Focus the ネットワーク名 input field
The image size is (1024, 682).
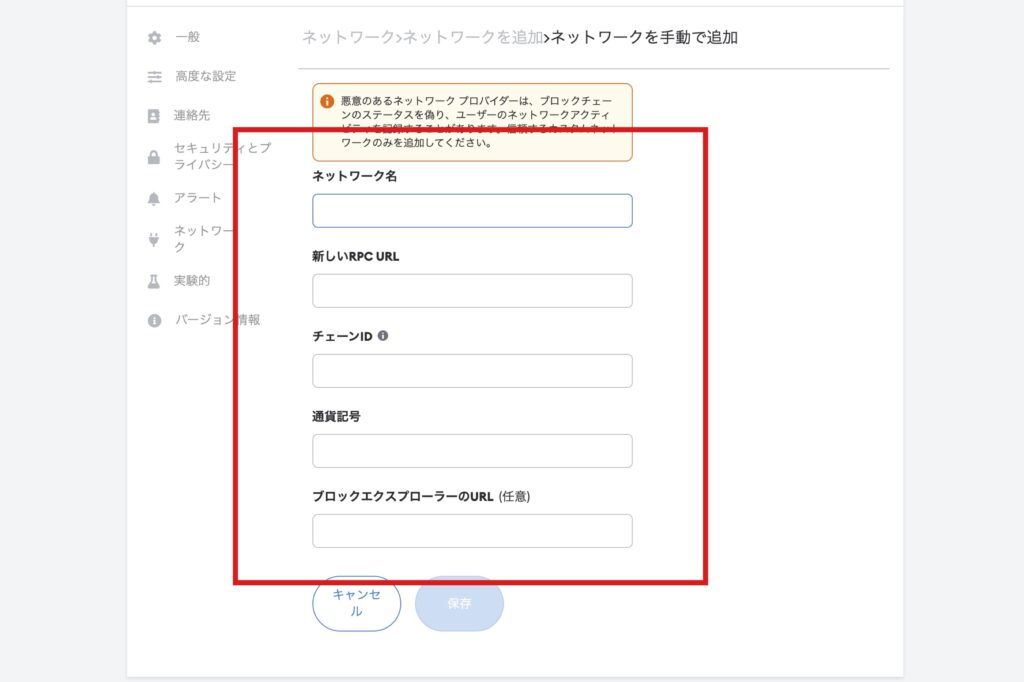click(472, 211)
